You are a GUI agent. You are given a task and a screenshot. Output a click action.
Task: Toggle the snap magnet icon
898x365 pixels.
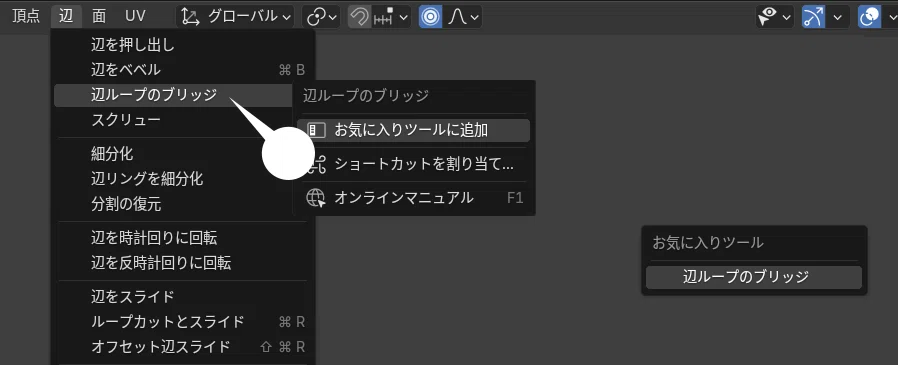point(359,17)
